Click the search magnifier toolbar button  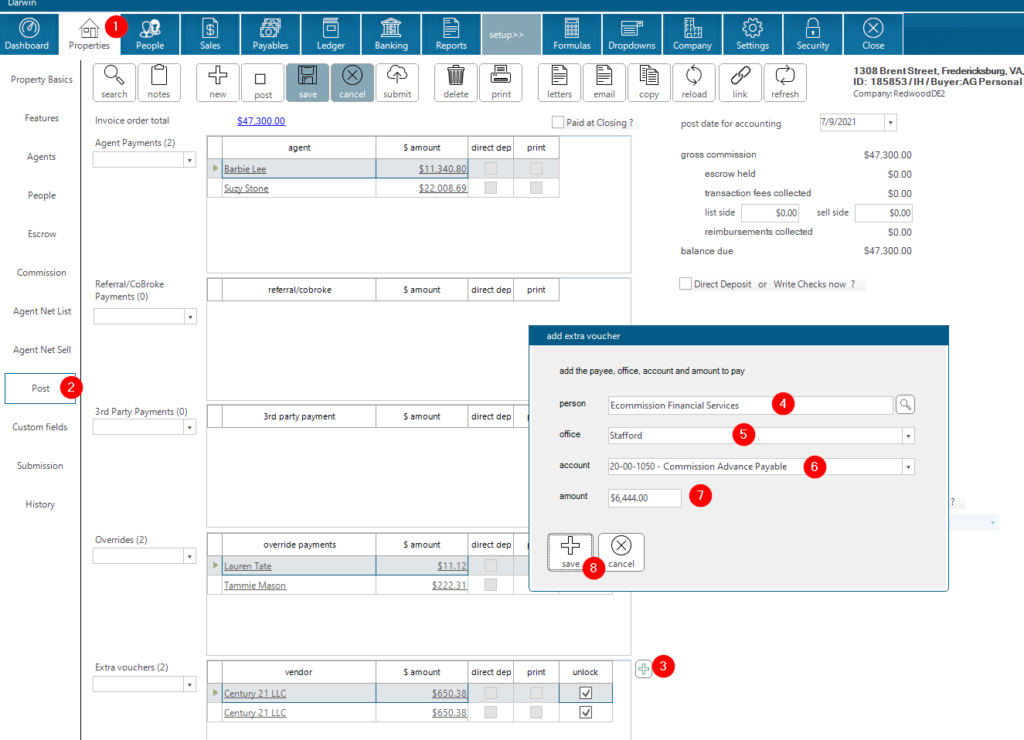(x=114, y=82)
